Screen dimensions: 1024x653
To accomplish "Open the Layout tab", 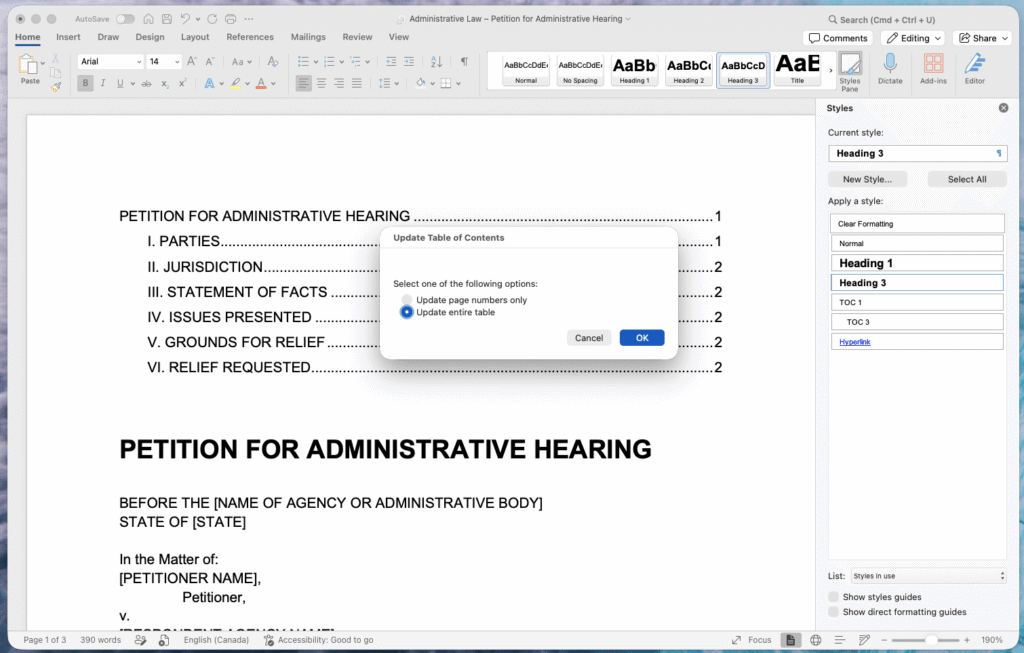I will tap(195, 37).
